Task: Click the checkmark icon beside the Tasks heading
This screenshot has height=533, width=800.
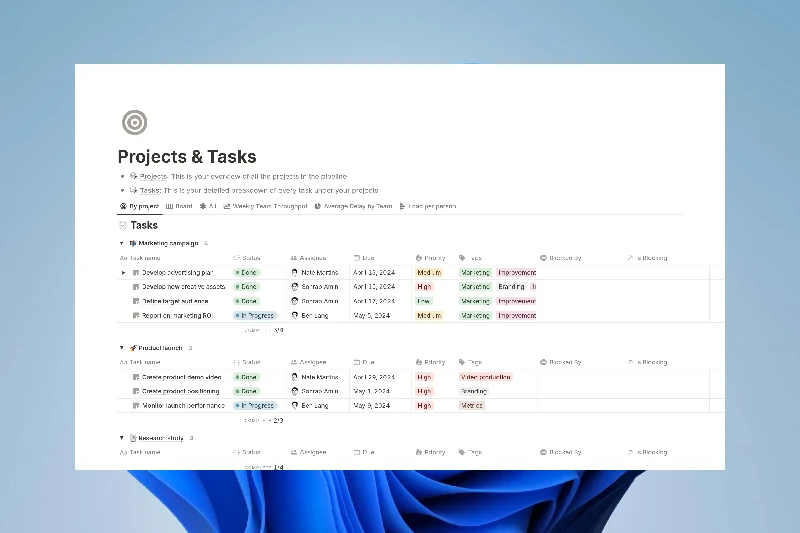Action: [123, 226]
